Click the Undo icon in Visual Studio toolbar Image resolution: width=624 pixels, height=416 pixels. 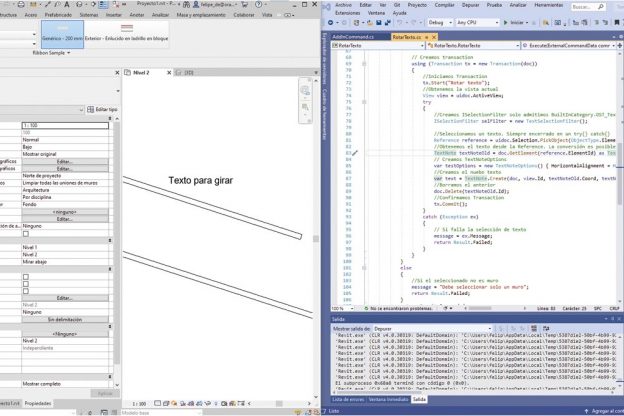pyautogui.click(x=400, y=23)
